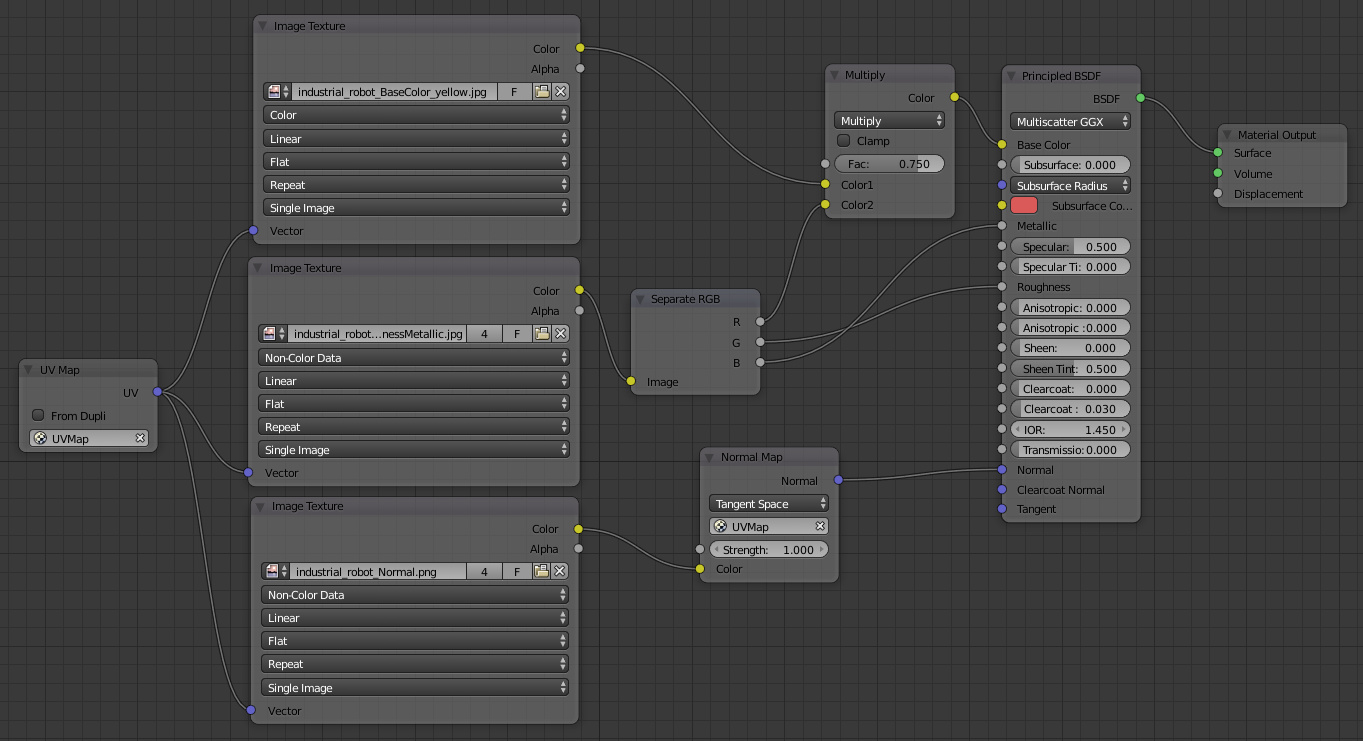Open Multiscatter GGX distribution dropdown
The height and width of the screenshot is (741, 1363).
[1071, 122]
